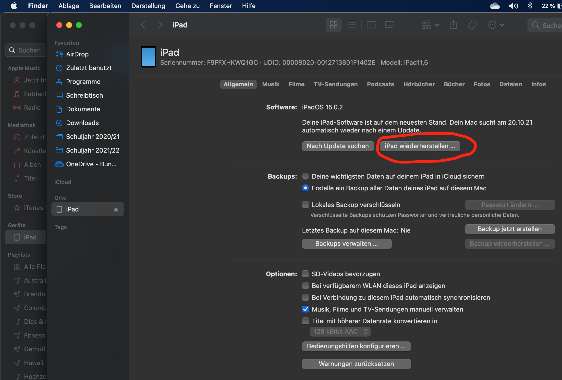This screenshot has height=380, width=562.
Task: Switch to the Fotos tab
Action: pos(482,84)
